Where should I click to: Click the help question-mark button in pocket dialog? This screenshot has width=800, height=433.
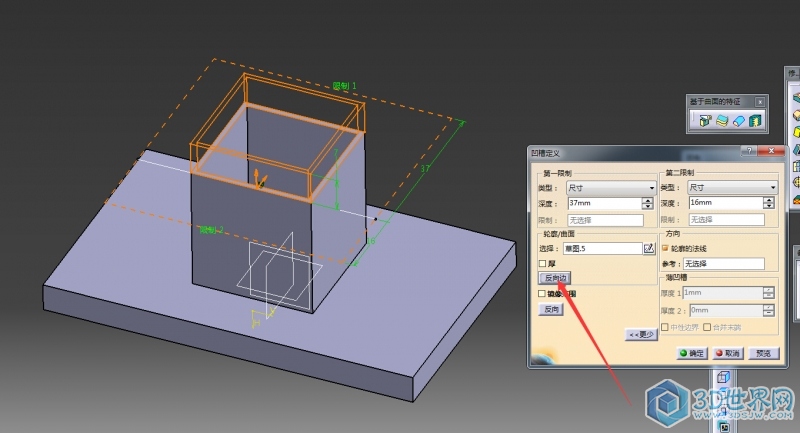749,151
